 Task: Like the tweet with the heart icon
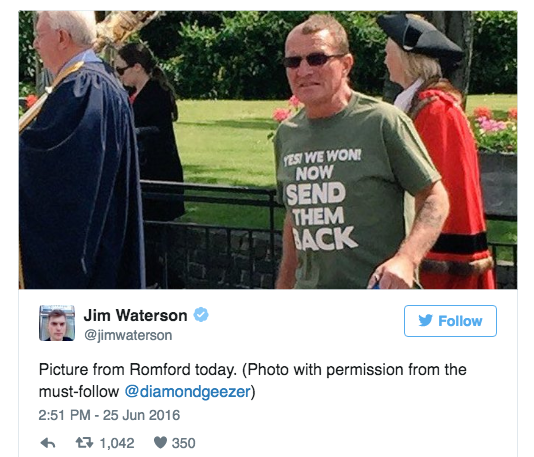(x=160, y=443)
